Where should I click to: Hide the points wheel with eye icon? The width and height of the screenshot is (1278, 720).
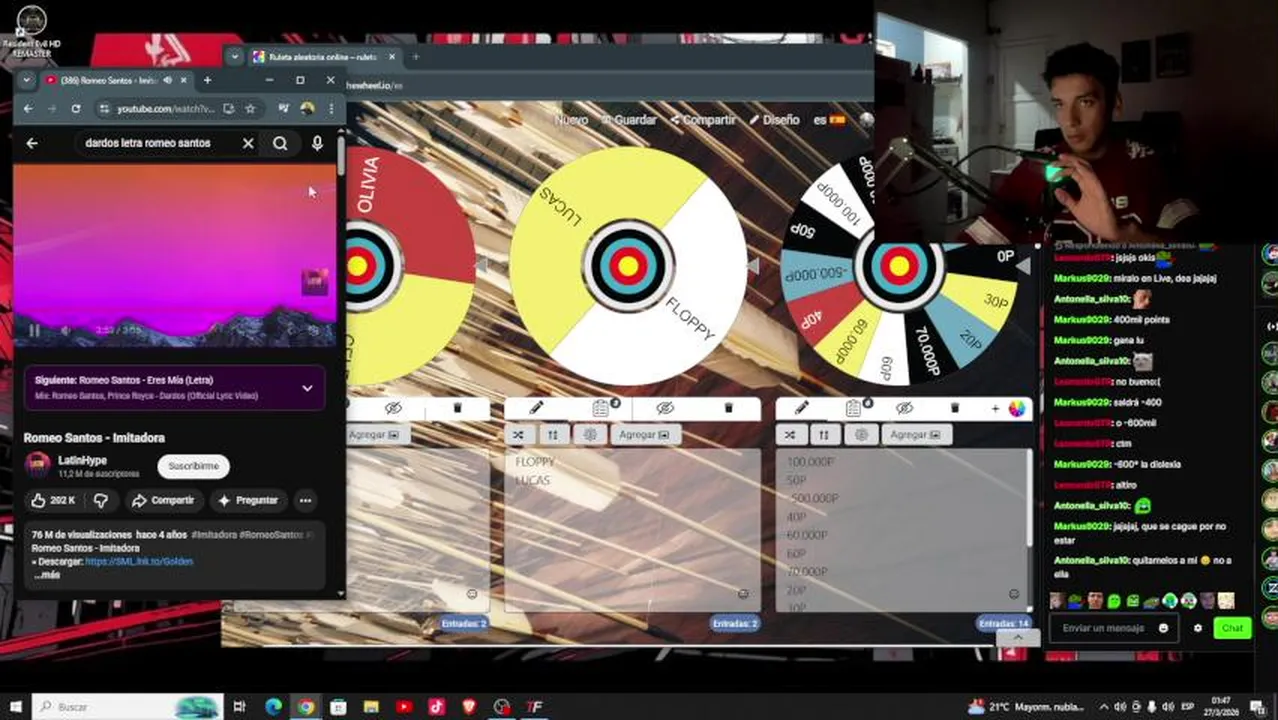tap(904, 408)
